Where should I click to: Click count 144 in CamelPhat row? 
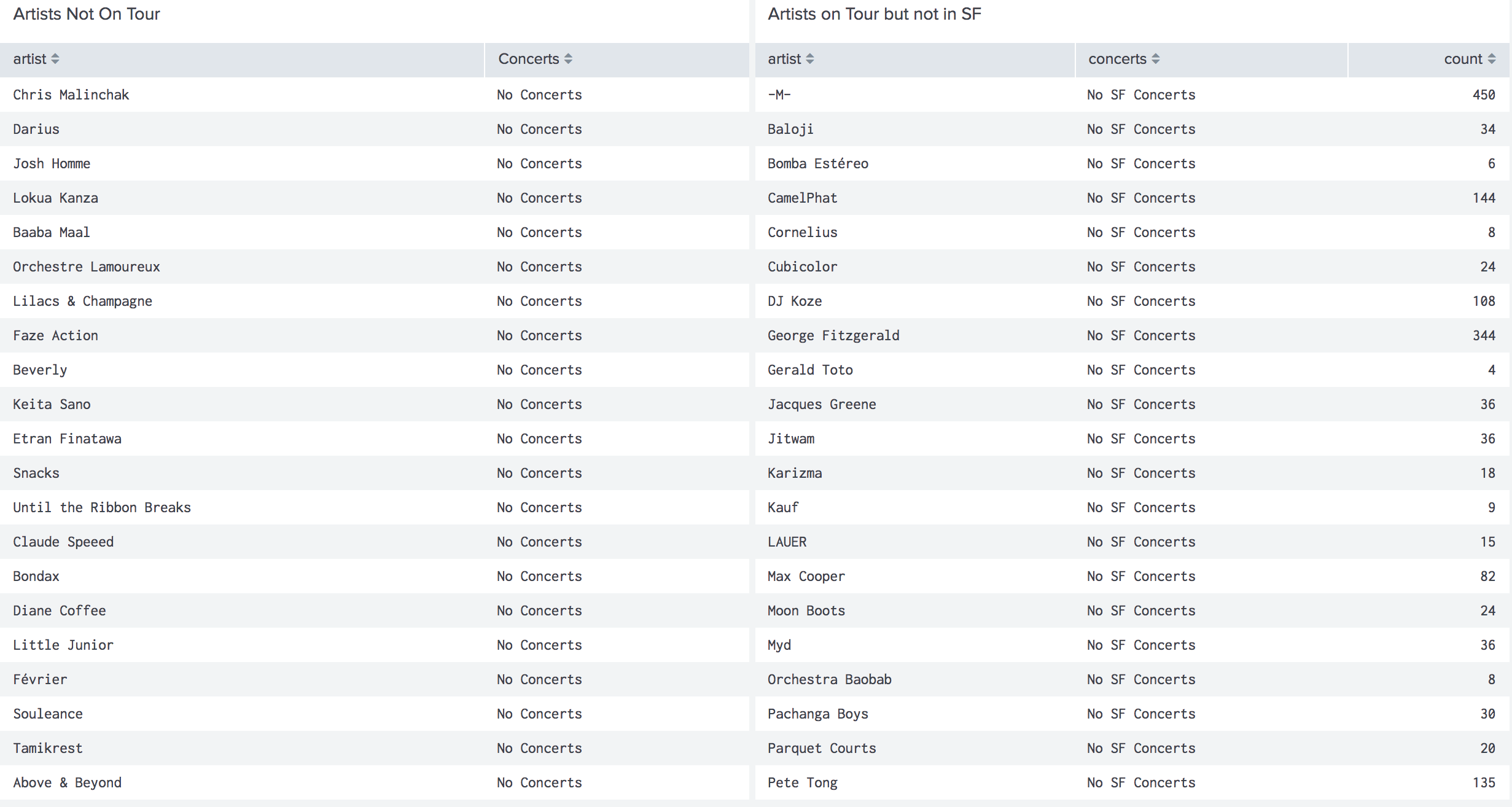1484,198
